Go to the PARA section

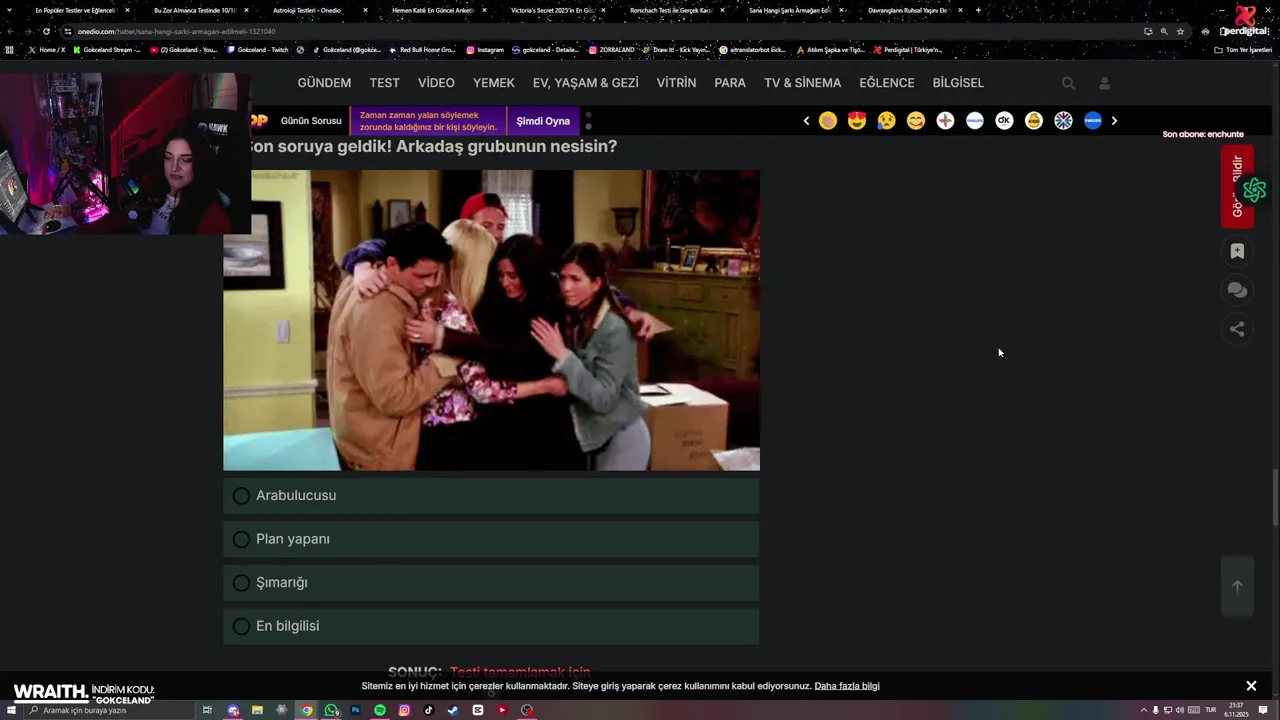click(730, 83)
